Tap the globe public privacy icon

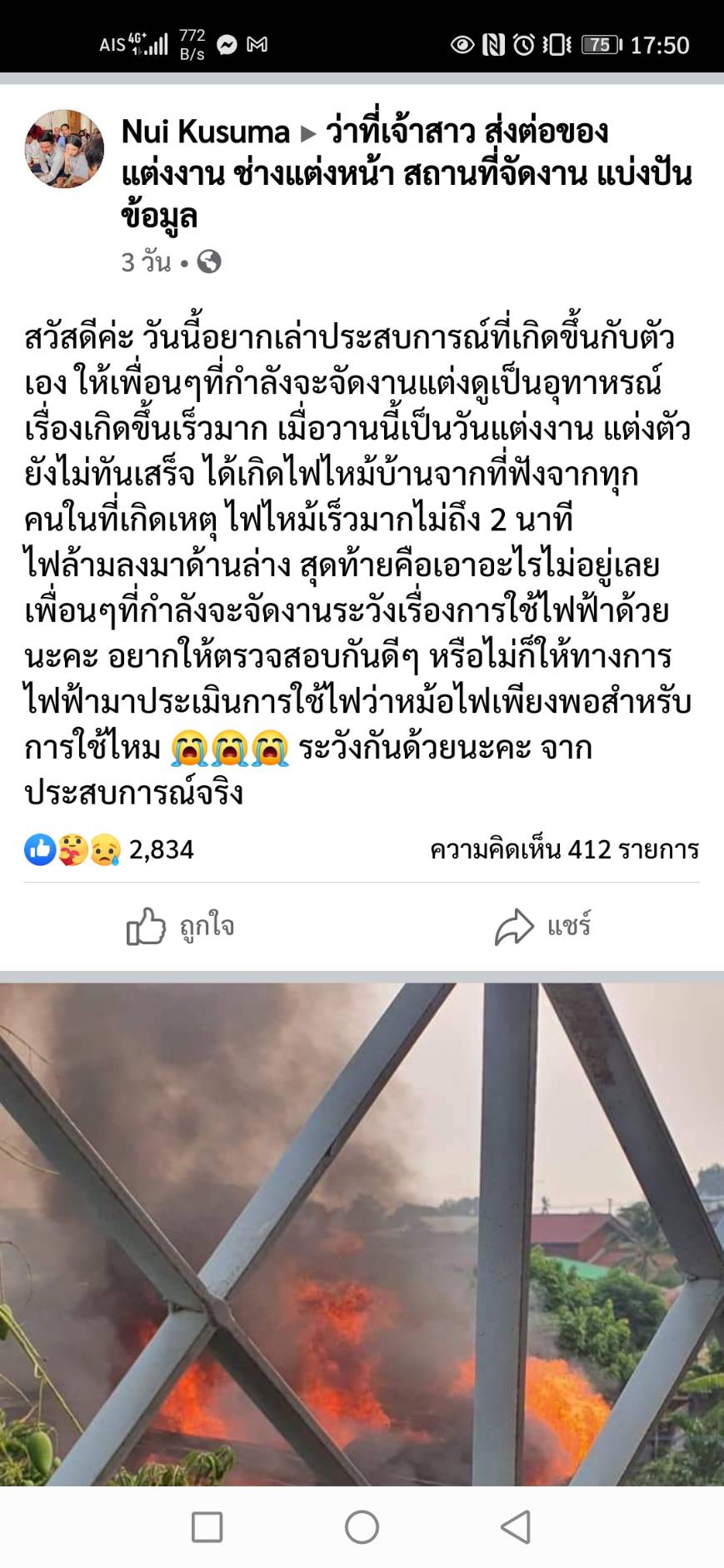pos(209,262)
